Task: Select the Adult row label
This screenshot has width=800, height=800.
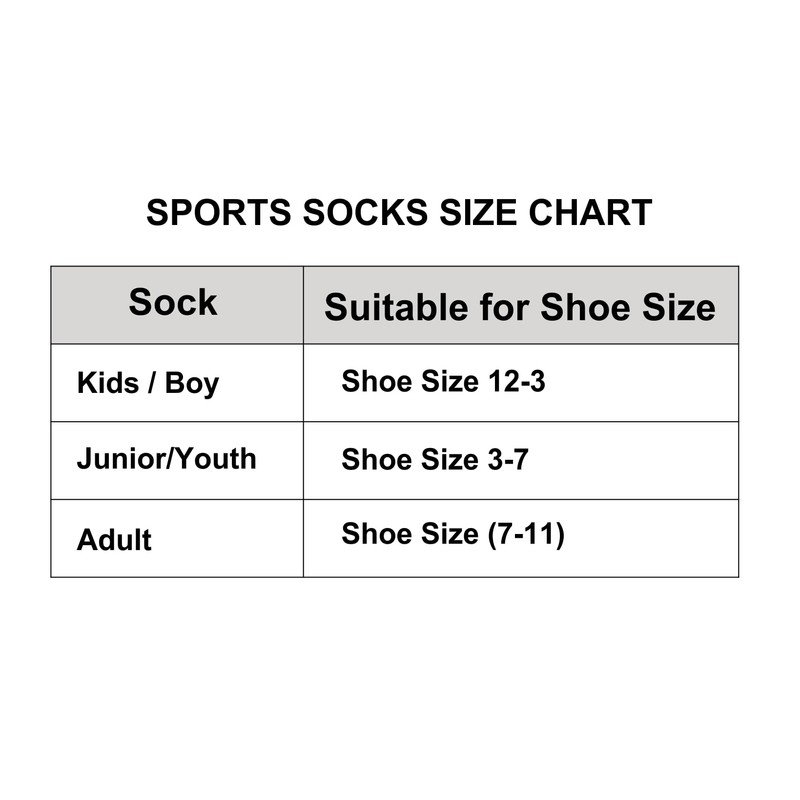Action: click(x=114, y=540)
